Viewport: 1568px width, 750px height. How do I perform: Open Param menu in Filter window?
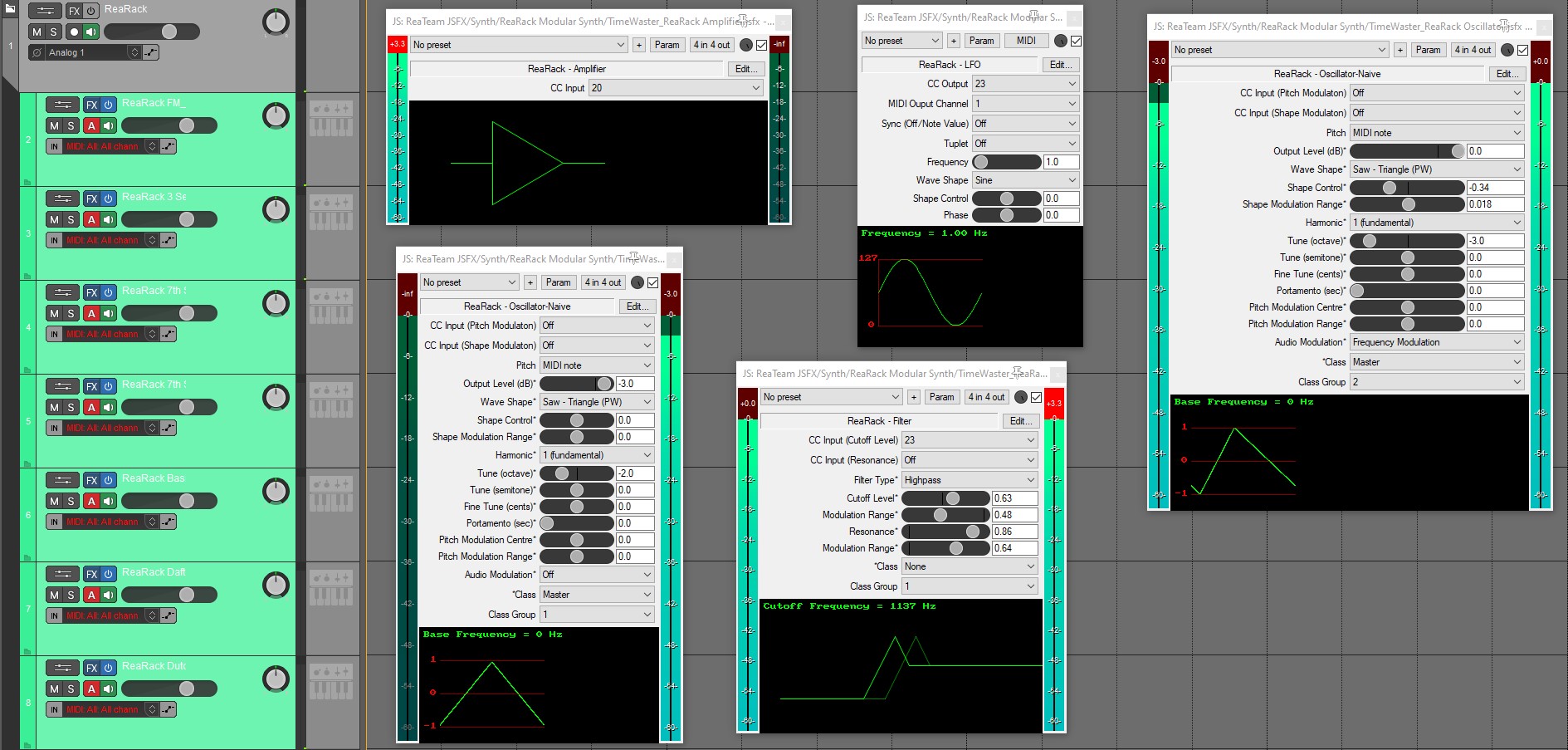tap(941, 397)
